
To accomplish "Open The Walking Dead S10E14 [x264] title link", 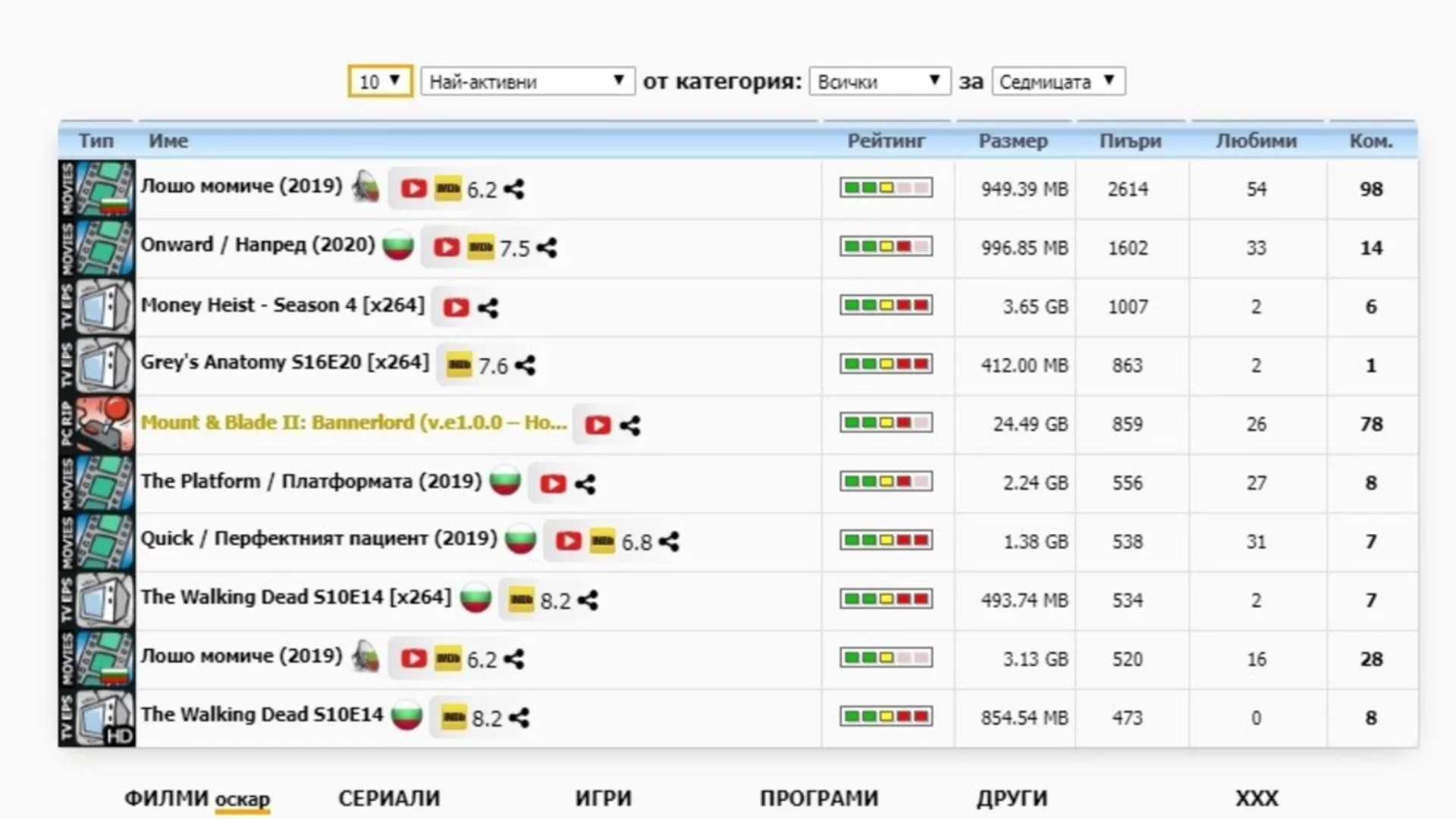I will [296, 598].
